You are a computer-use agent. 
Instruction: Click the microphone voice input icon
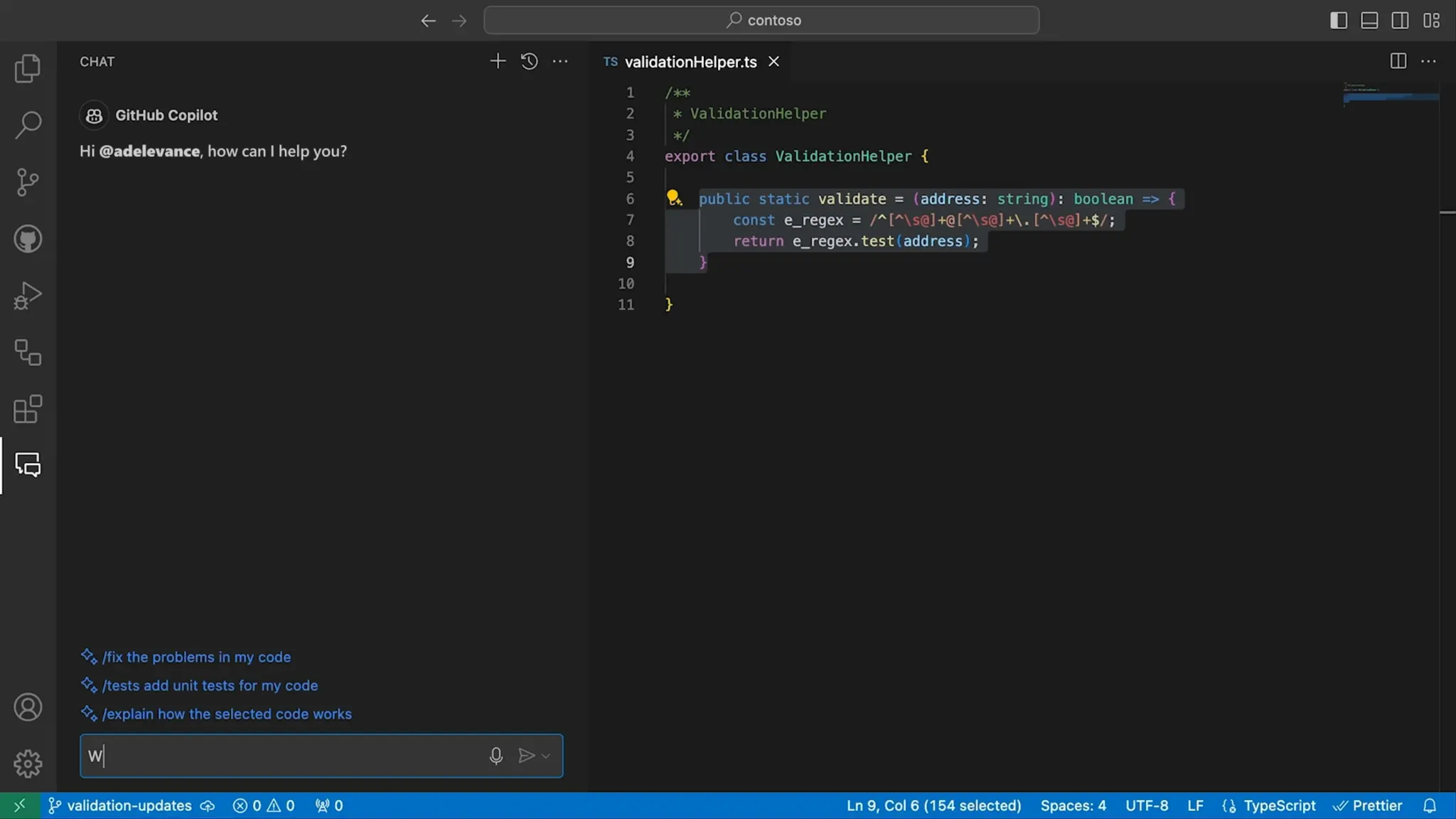point(496,756)
